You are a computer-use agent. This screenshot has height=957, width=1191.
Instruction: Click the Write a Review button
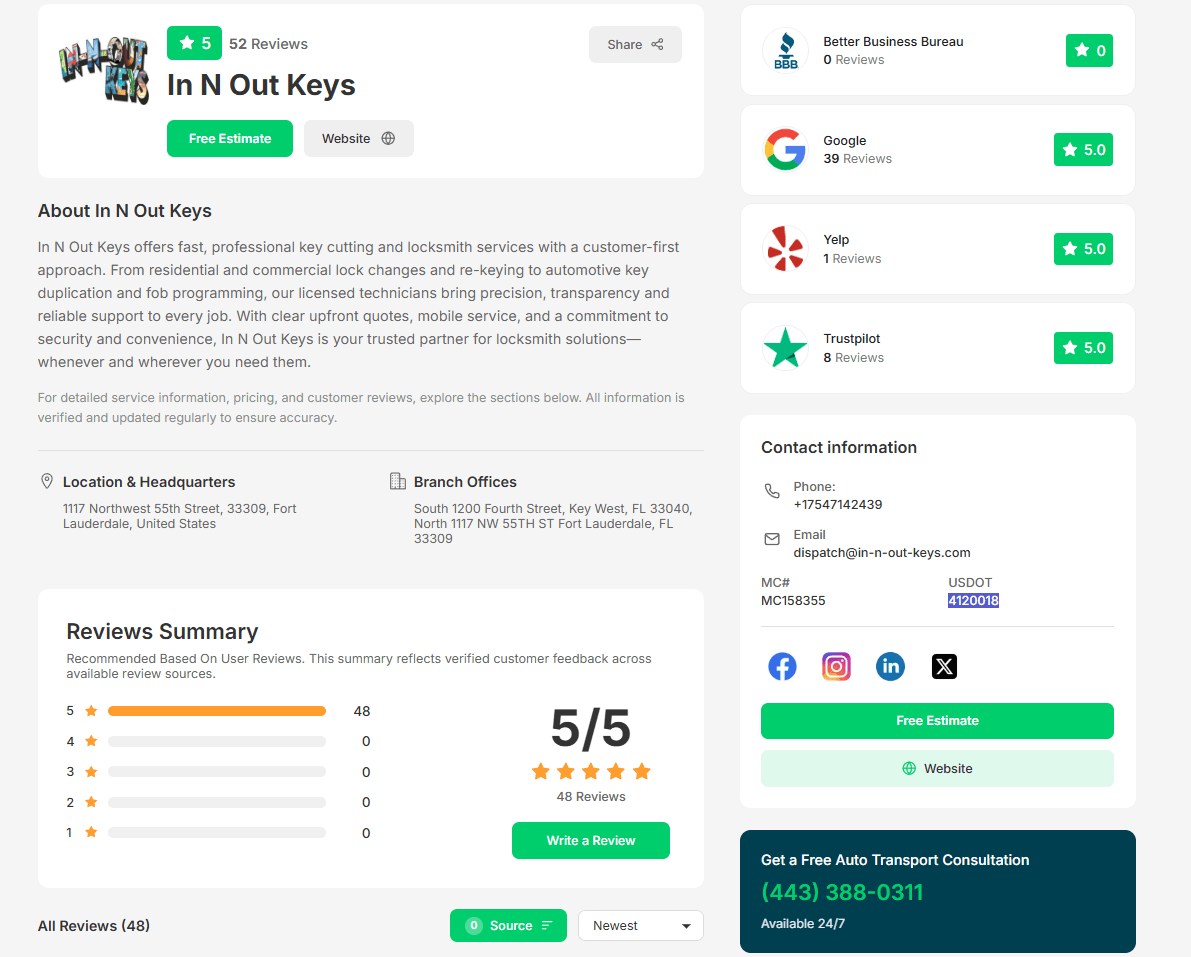[591, 841]
